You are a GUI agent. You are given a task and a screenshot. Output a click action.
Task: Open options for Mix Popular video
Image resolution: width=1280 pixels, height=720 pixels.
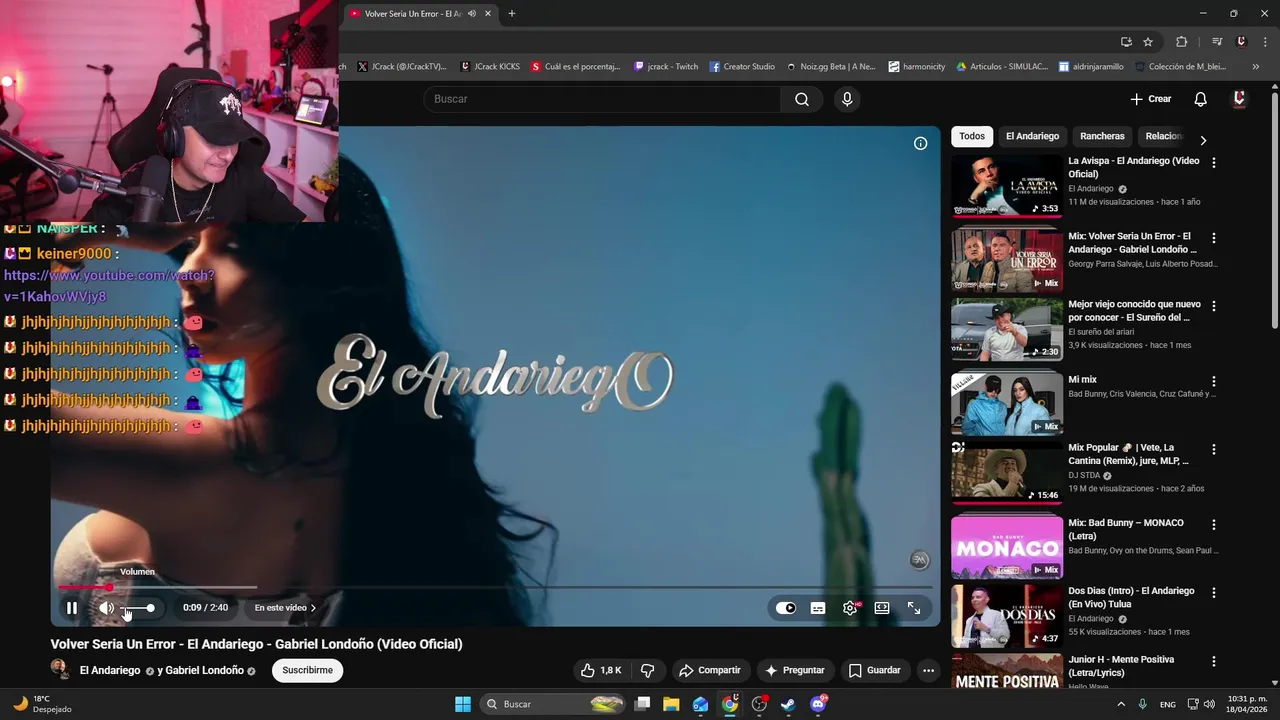point(1214,449)
